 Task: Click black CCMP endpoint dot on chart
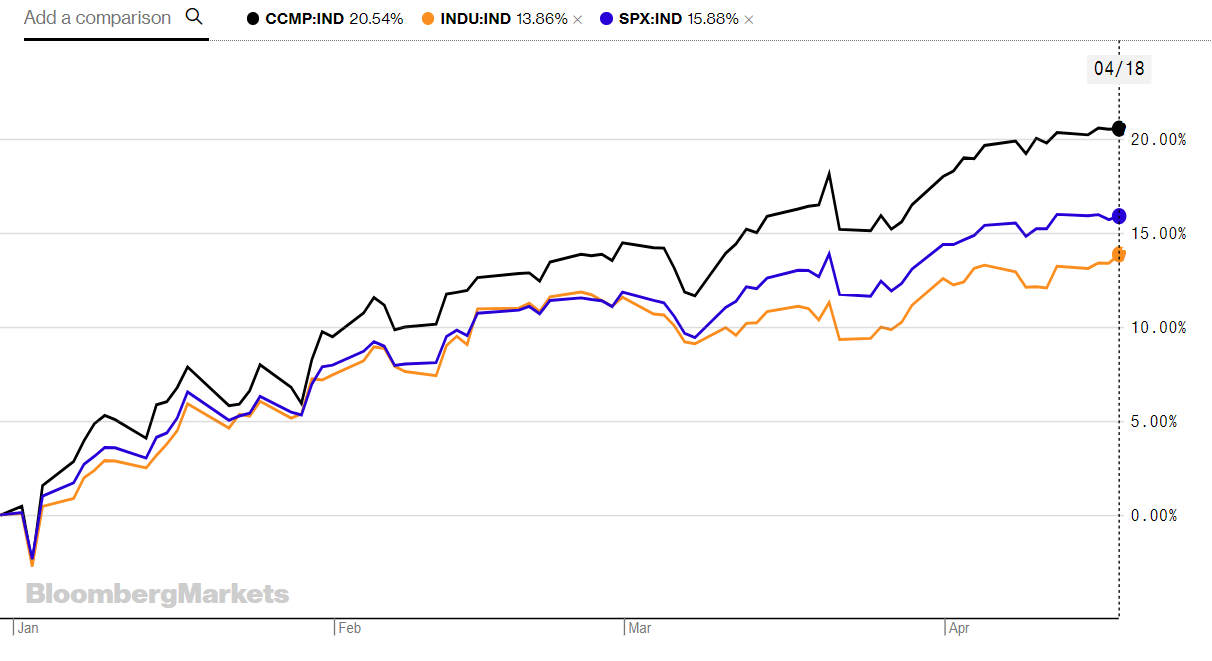[1119, 128]
